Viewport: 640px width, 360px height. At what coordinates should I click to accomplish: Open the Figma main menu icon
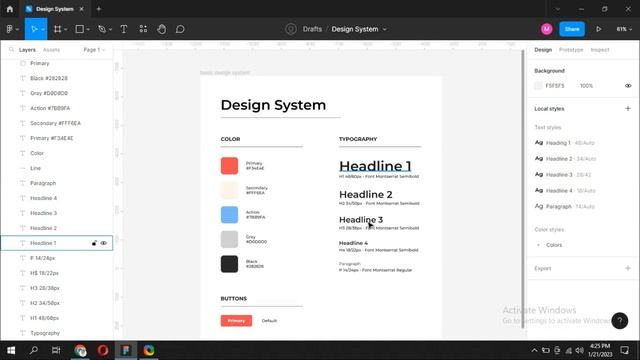point(9,29)
